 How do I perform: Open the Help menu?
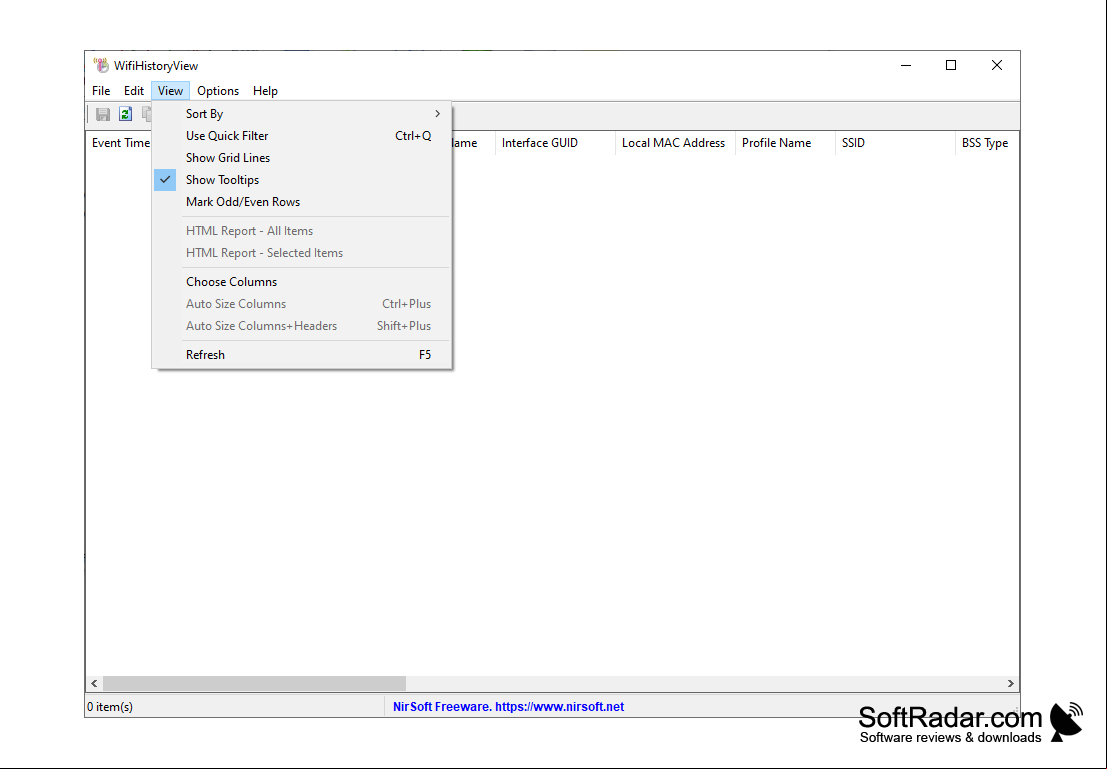(x=265, y=91)
